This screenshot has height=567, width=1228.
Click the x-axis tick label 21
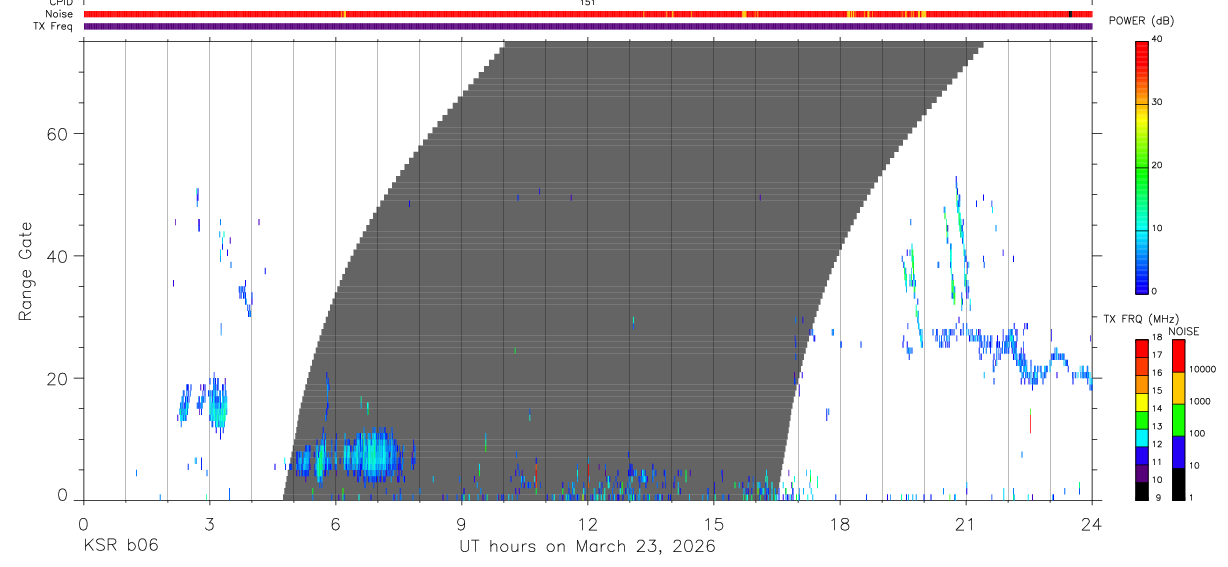(x=965, y=524)
